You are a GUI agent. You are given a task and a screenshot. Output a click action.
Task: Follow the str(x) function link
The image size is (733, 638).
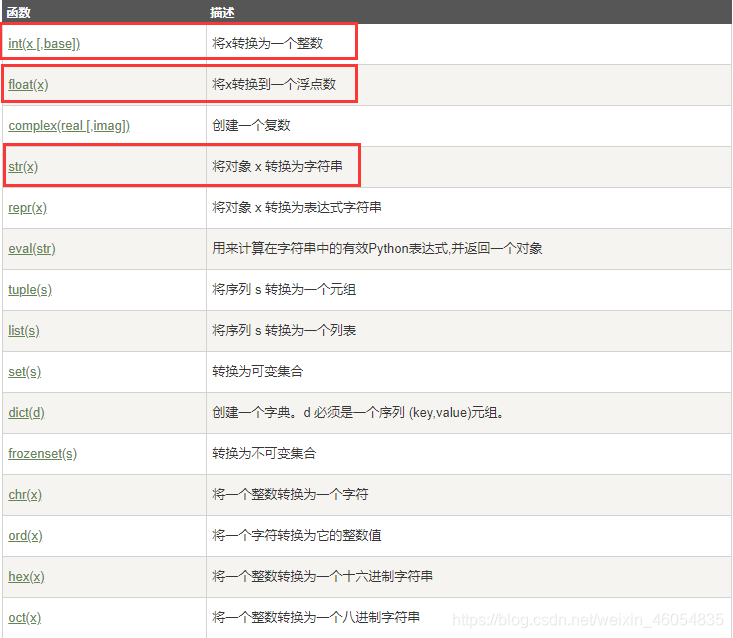tap(23, 167)
